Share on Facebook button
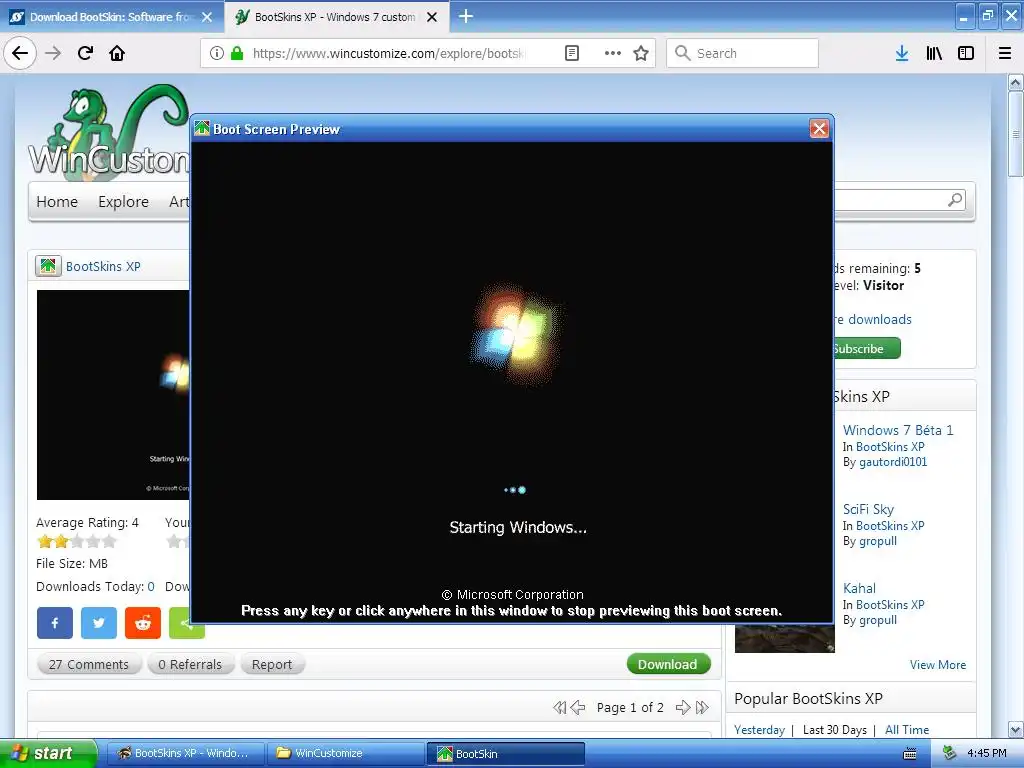This screenshot has height=768, width=1024. point(55,623)
